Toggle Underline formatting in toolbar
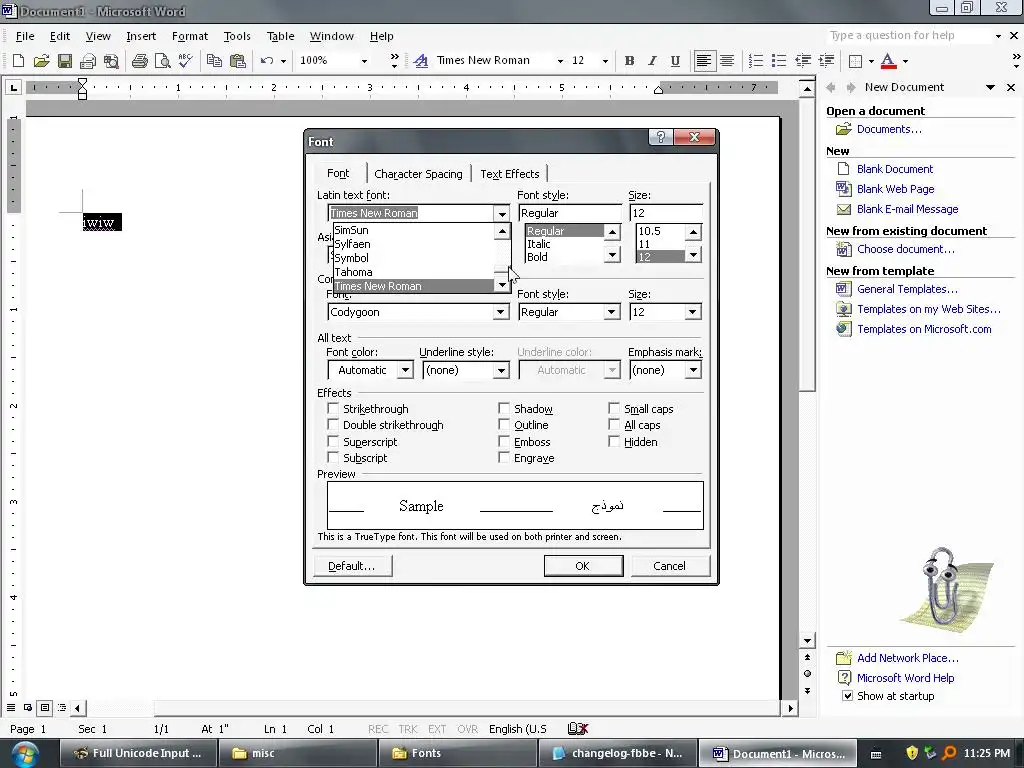This screenshot has width=1024, height=768. (675, 61)
